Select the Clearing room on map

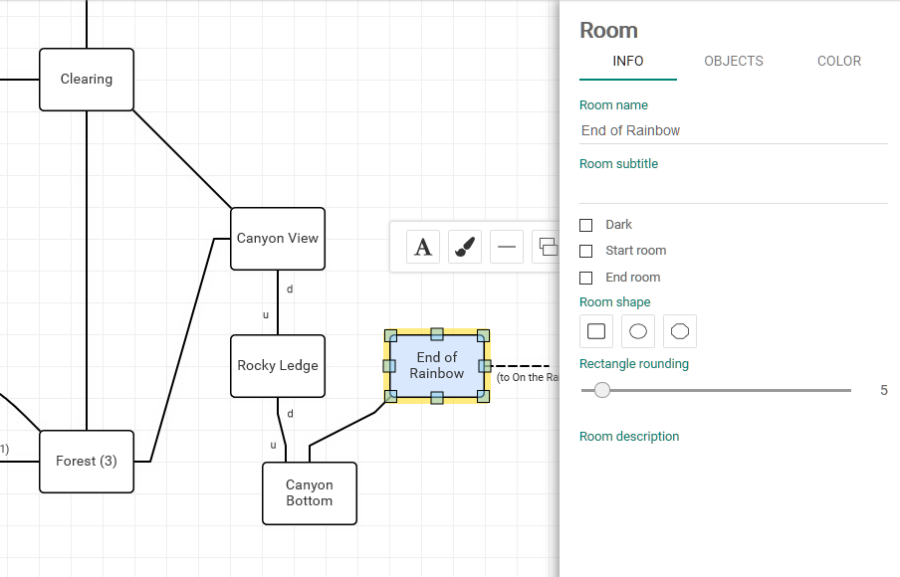click(x=87, y=79)
